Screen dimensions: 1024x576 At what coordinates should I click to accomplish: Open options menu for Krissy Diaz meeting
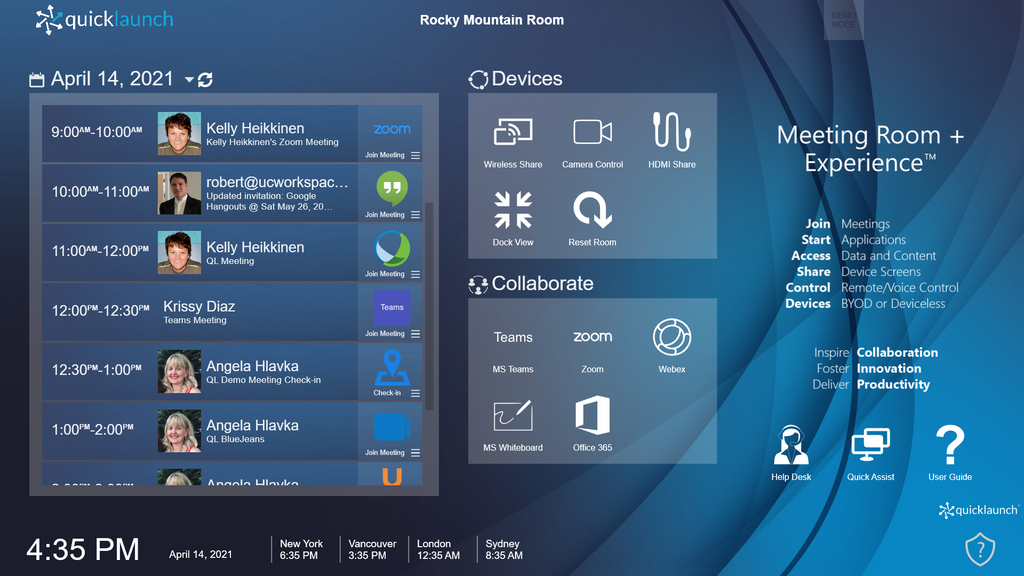coord(415,334)
